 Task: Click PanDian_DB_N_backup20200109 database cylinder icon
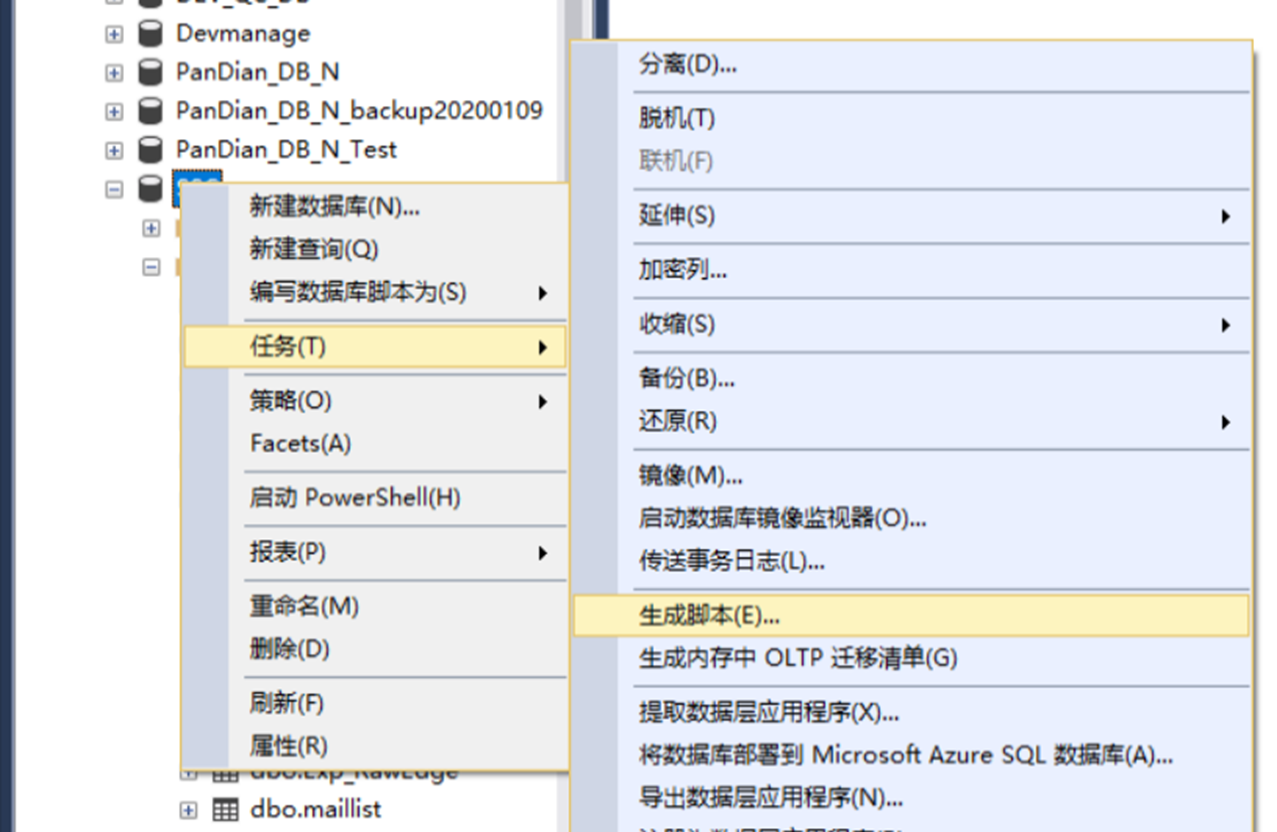[150, 110]
